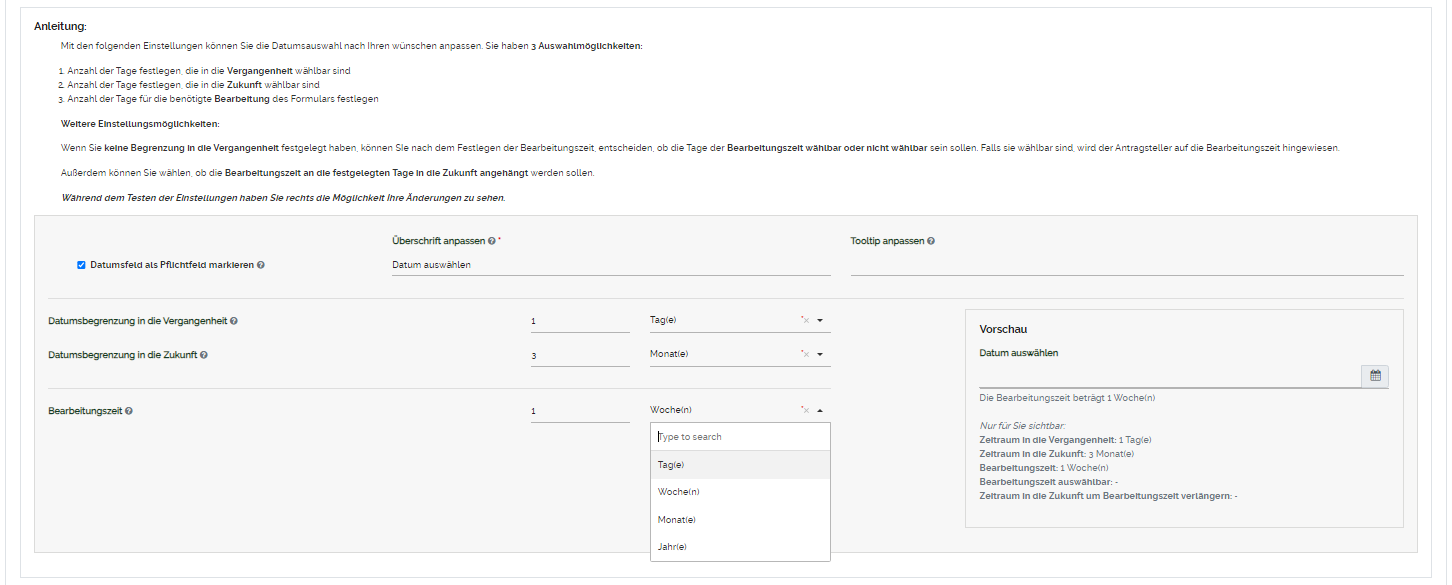Image resolution: width=1452 pixels, height=585 pixels.
Task: Click the preview Datum auswählen input
Action: [x=1169, y=376]
